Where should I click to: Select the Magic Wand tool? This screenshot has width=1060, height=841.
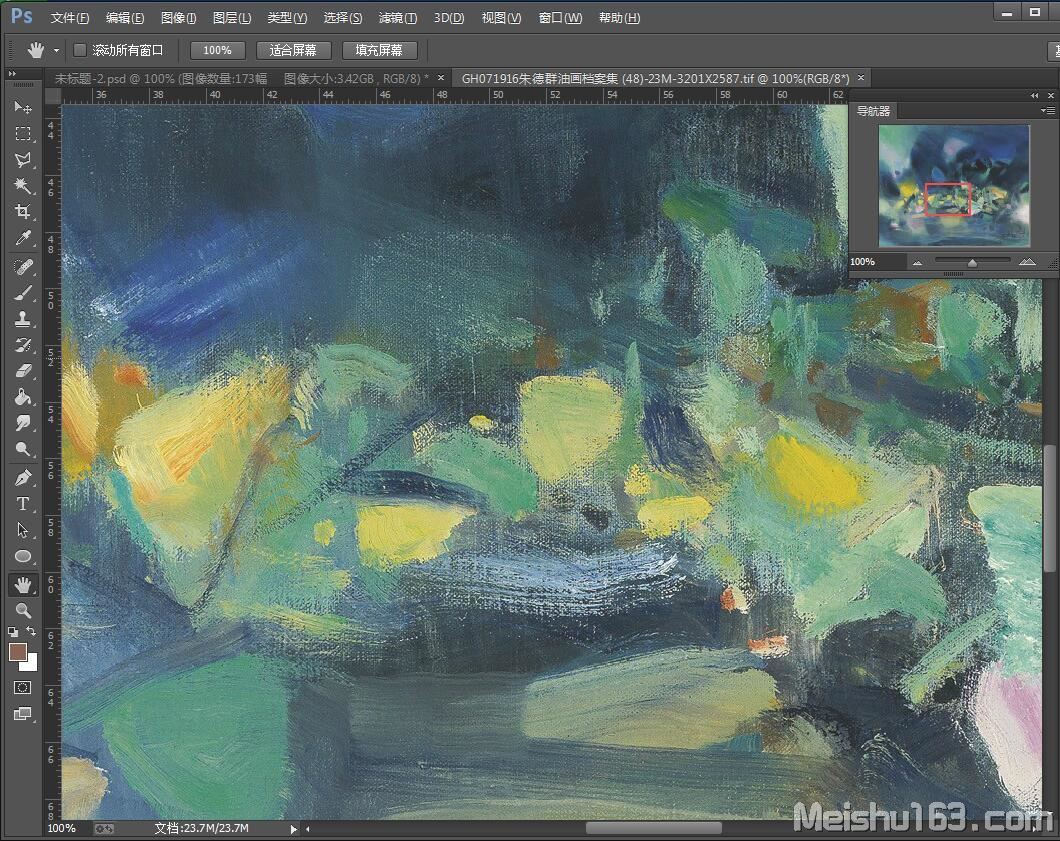[x=22, y=185]
